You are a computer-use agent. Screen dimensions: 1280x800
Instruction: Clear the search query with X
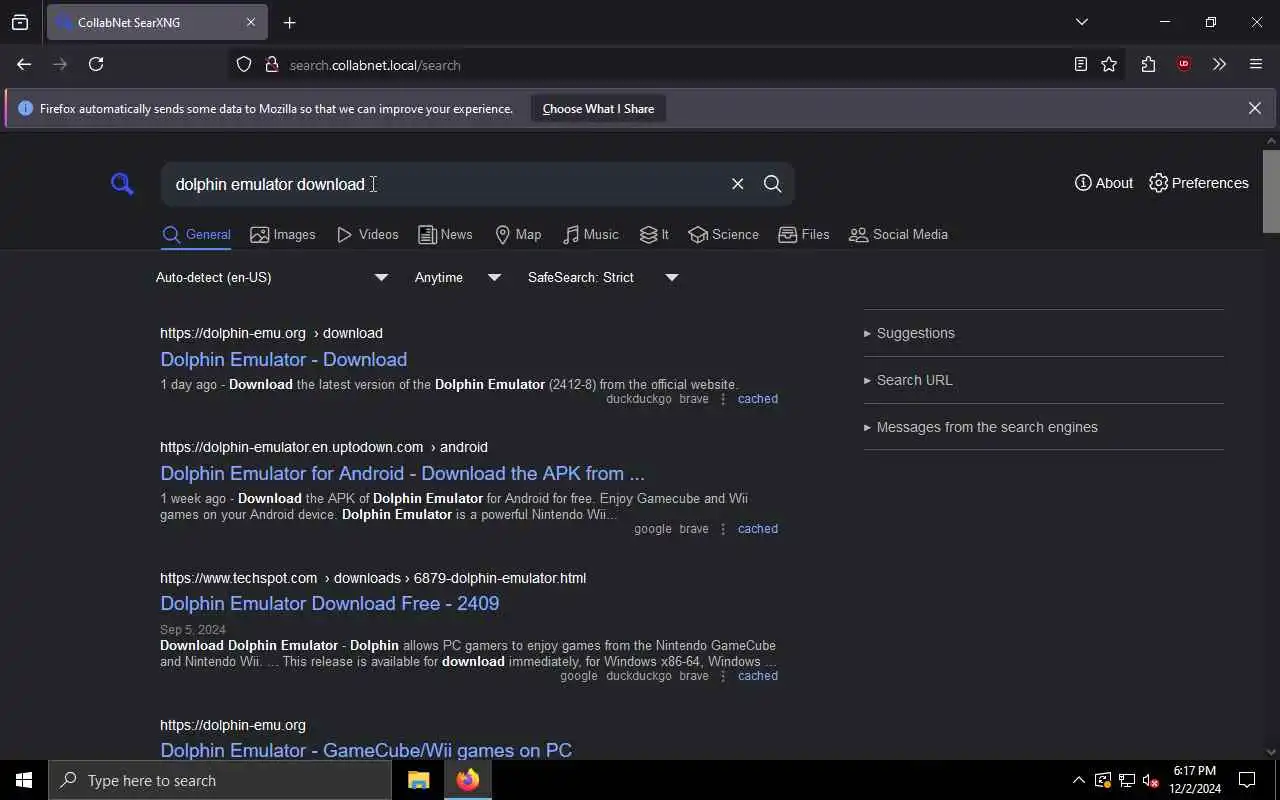coord(737,184)
